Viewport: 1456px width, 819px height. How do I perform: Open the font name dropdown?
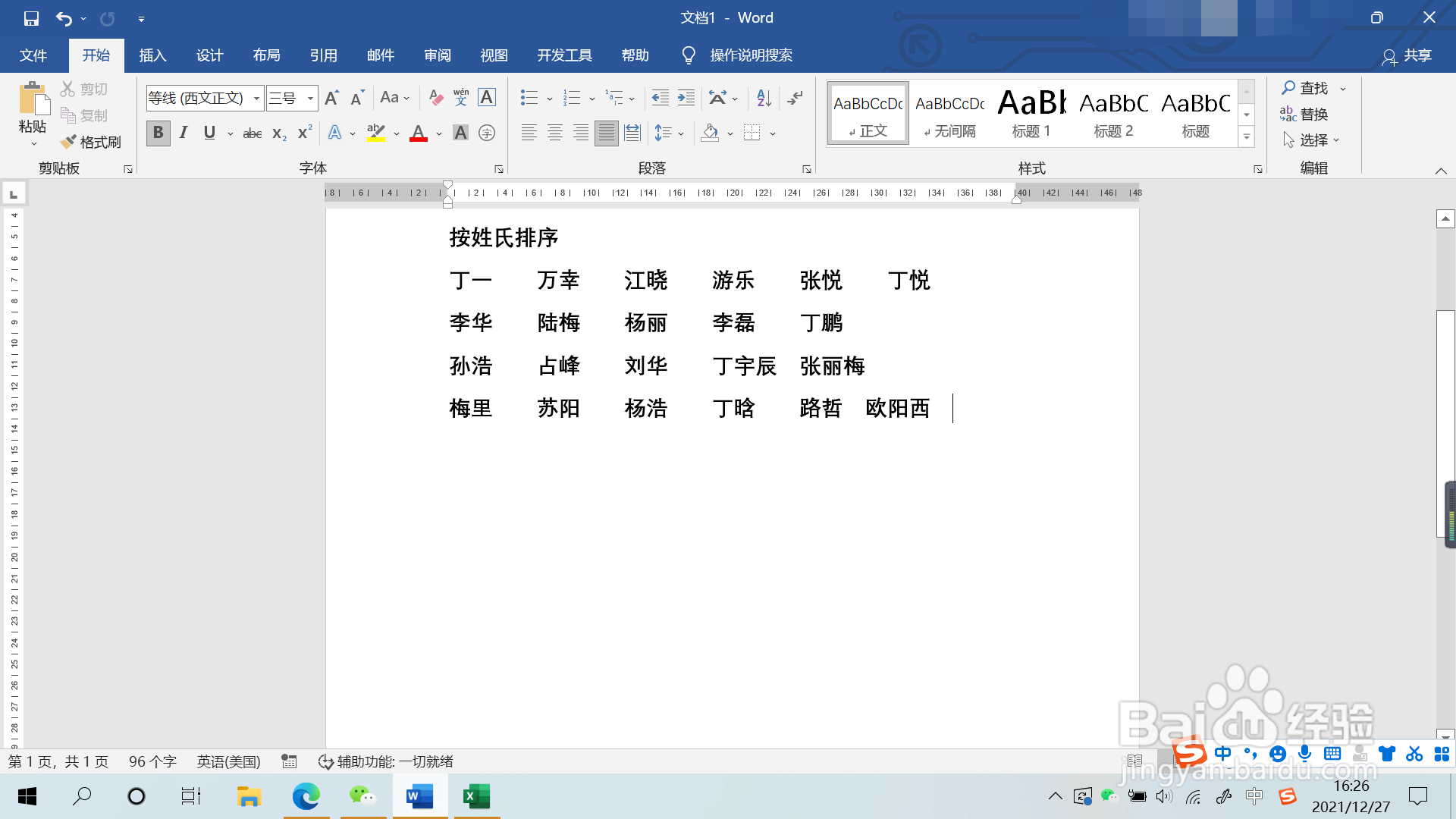[x=256, y=98]
